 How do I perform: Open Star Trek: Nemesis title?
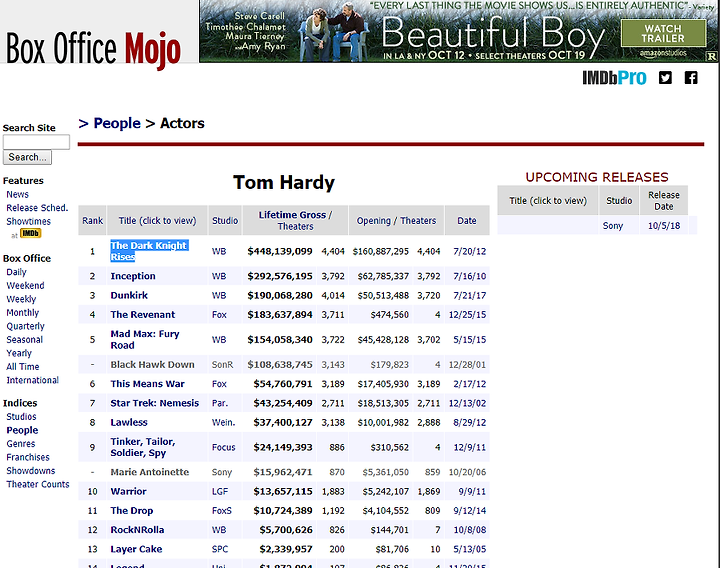tap(155, 403)
